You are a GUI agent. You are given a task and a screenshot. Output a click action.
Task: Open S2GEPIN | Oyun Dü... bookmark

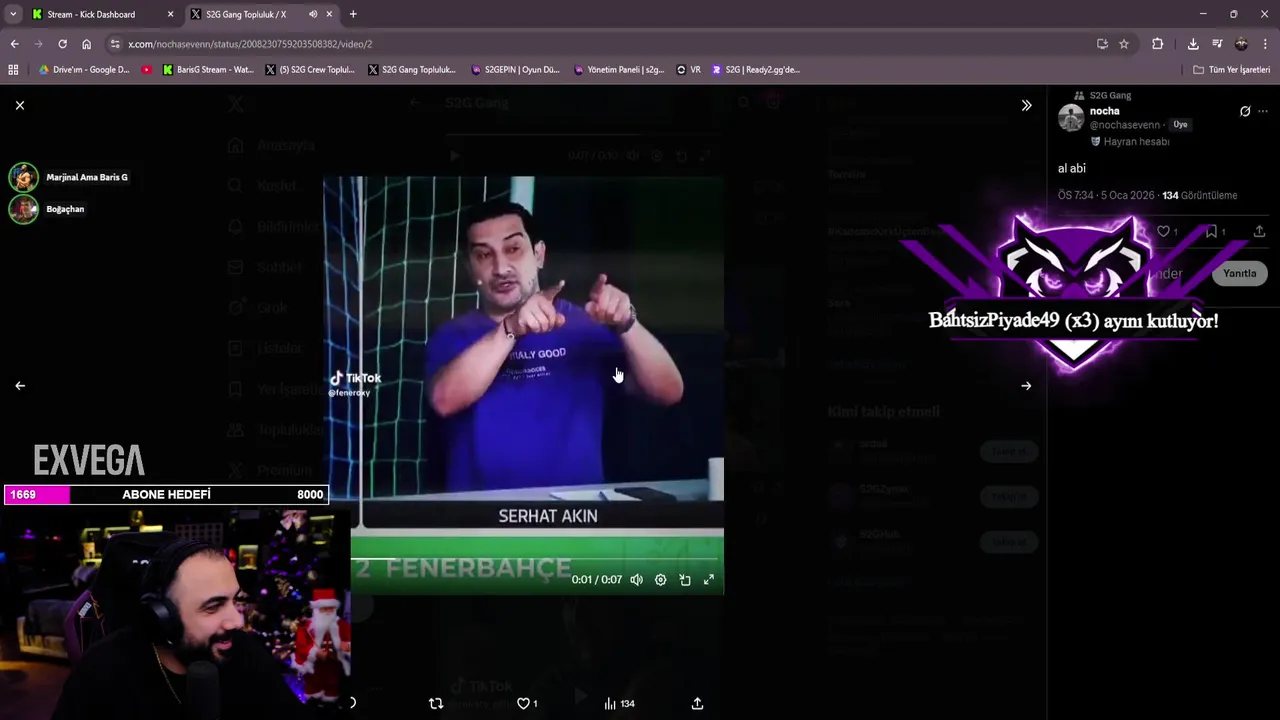[x=515, y=70]
